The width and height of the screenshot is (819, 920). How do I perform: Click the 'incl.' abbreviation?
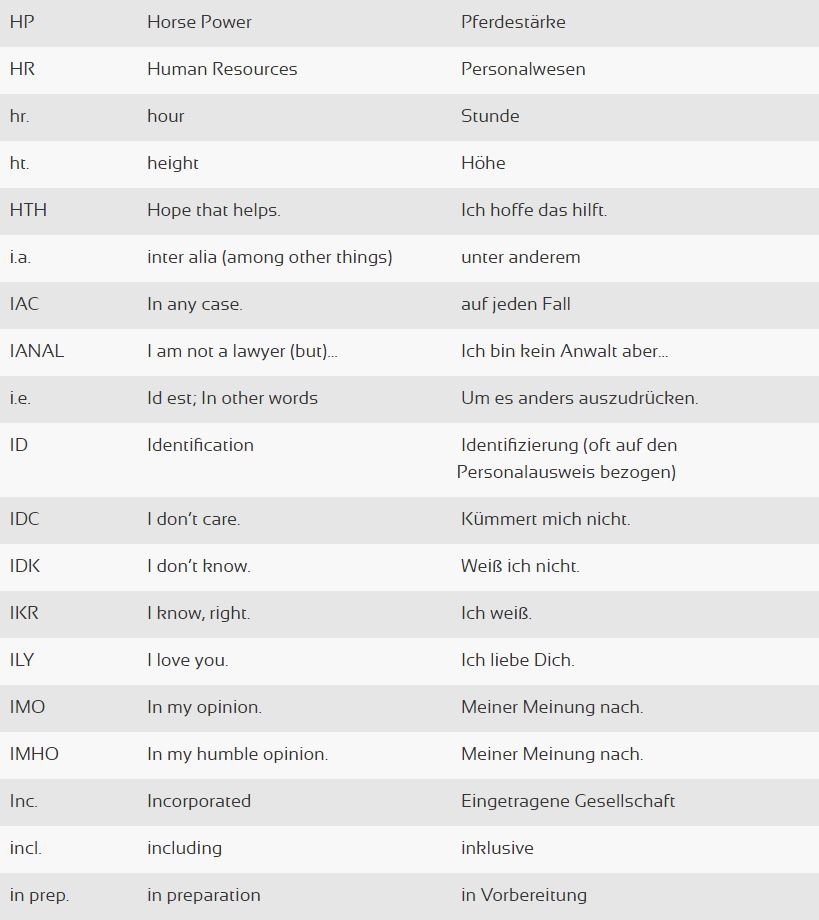(x=25, y=848)
